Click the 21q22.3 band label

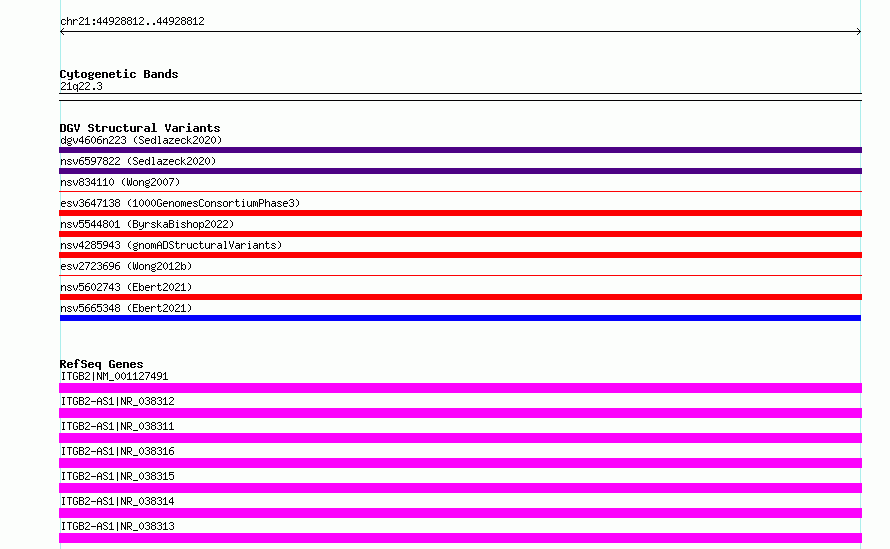tap(81, 86)
